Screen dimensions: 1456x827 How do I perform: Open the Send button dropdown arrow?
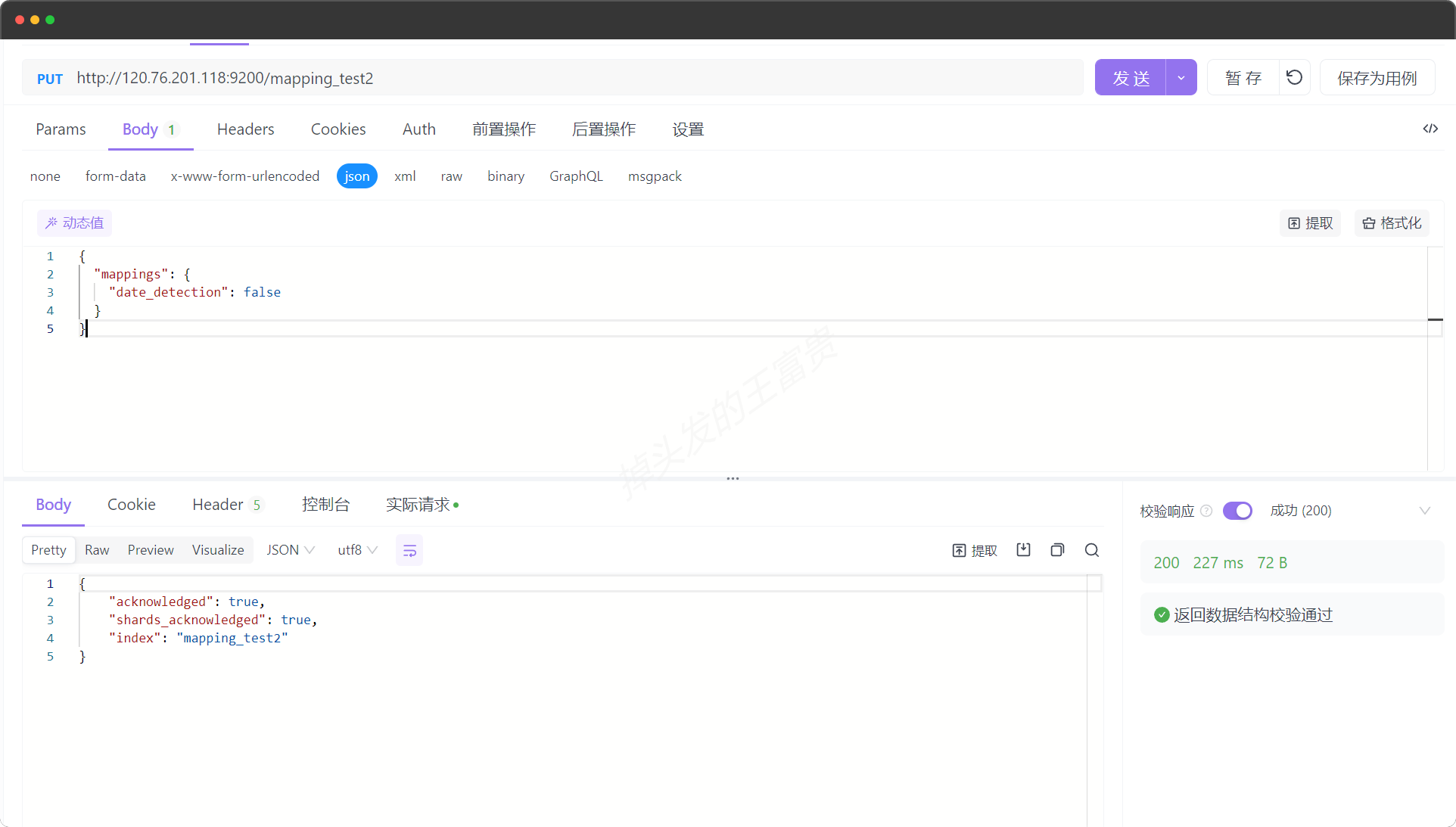click(x=1181, y=77)
